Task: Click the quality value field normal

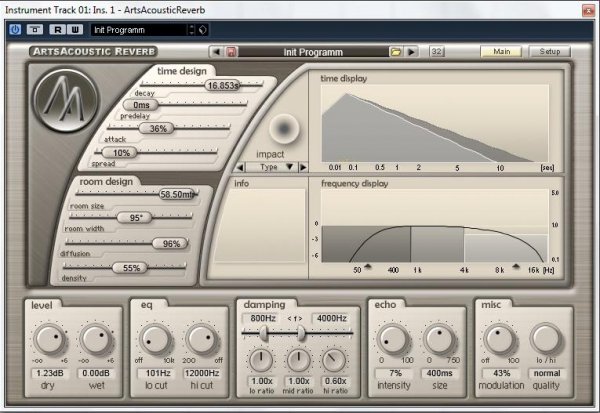Action: tap(547, 373)
